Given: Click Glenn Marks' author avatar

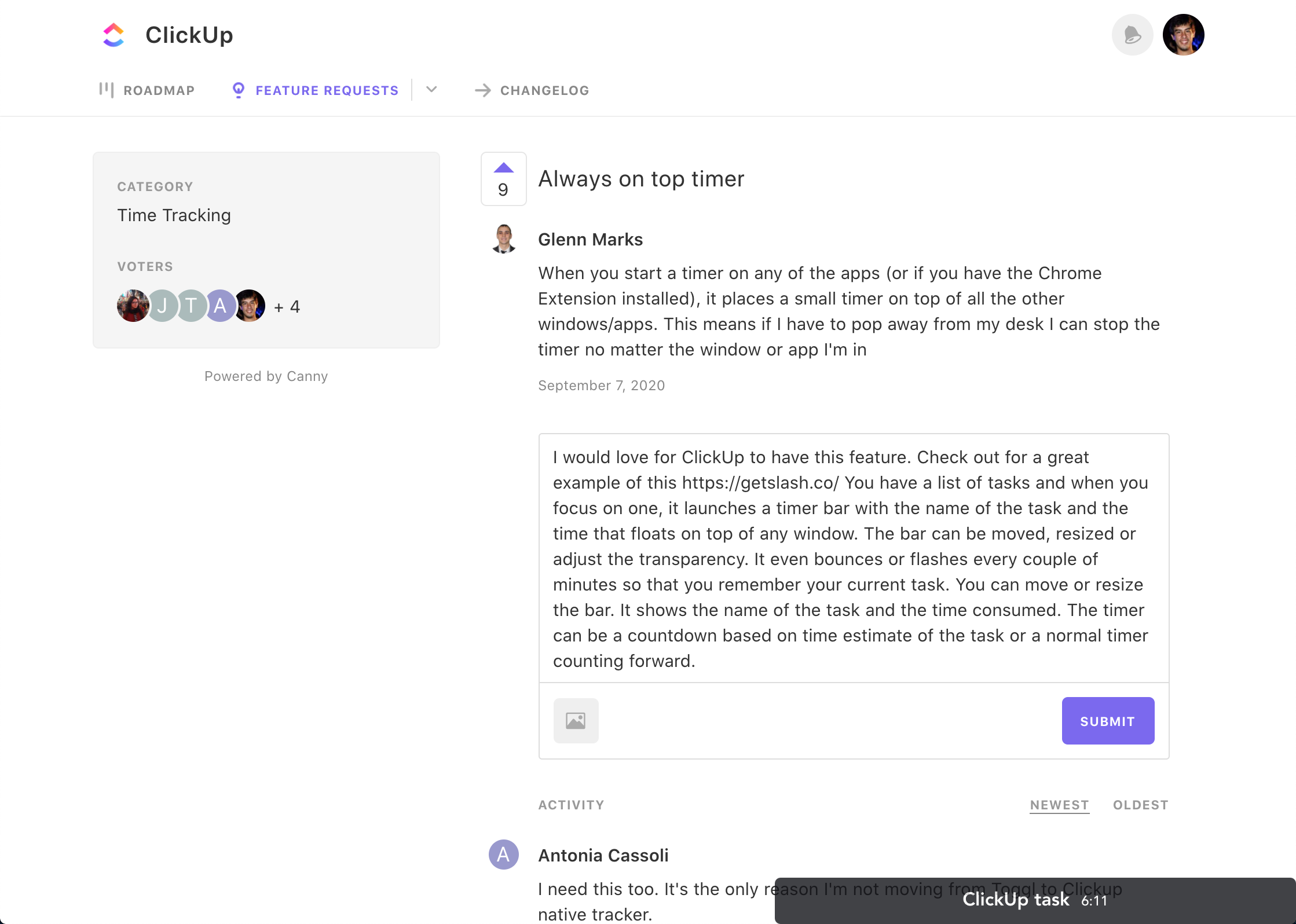Looking at the screenshot, I should pos(504,239).
